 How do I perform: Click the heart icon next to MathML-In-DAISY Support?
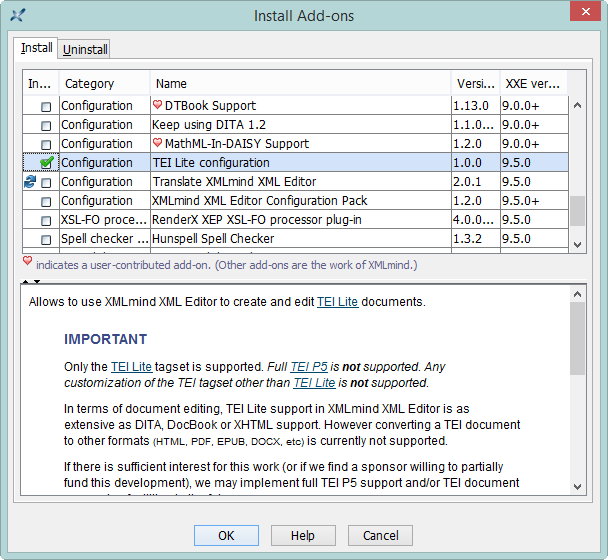click(157, 142)
